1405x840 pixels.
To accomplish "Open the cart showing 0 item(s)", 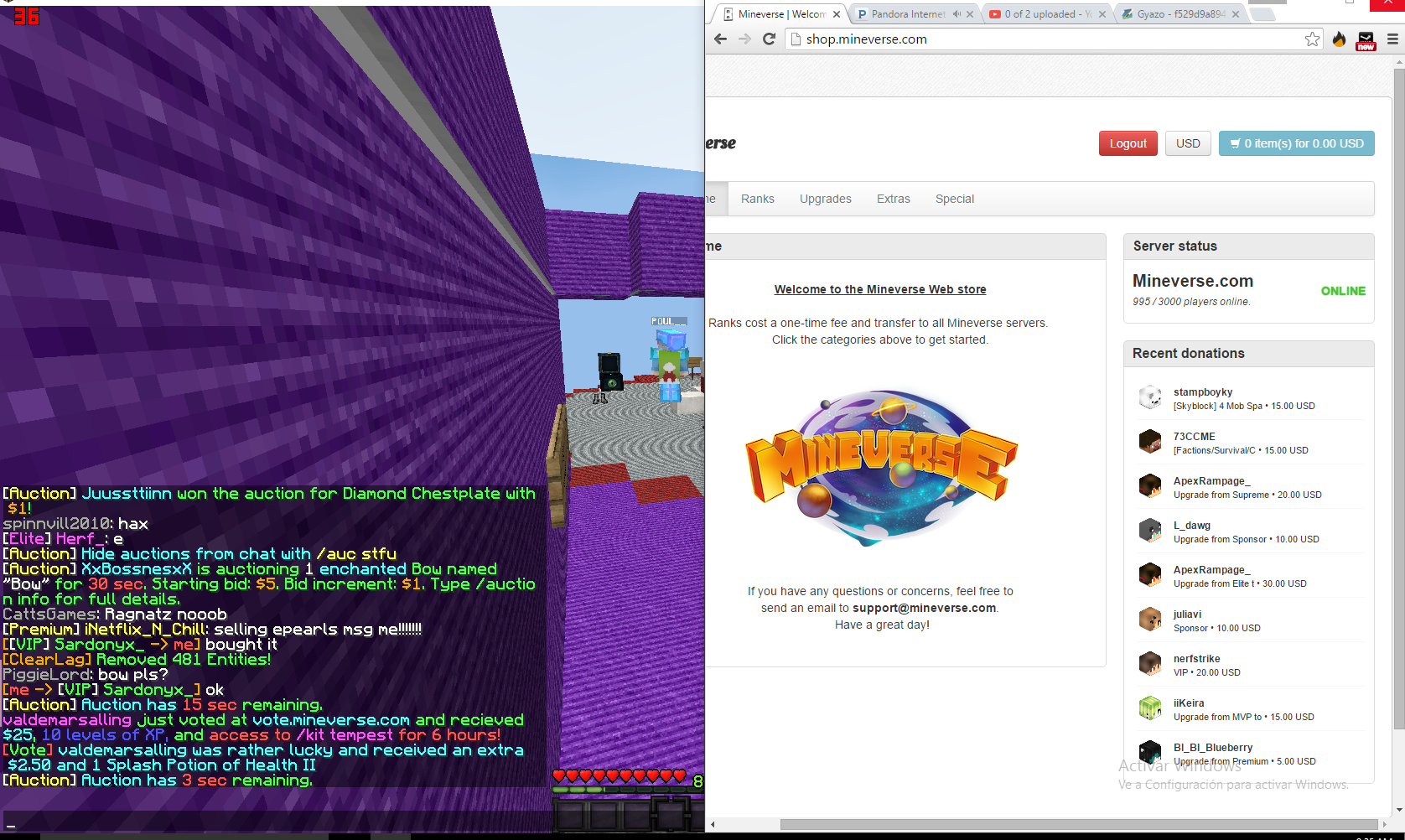I will [x=1297, y=143].
